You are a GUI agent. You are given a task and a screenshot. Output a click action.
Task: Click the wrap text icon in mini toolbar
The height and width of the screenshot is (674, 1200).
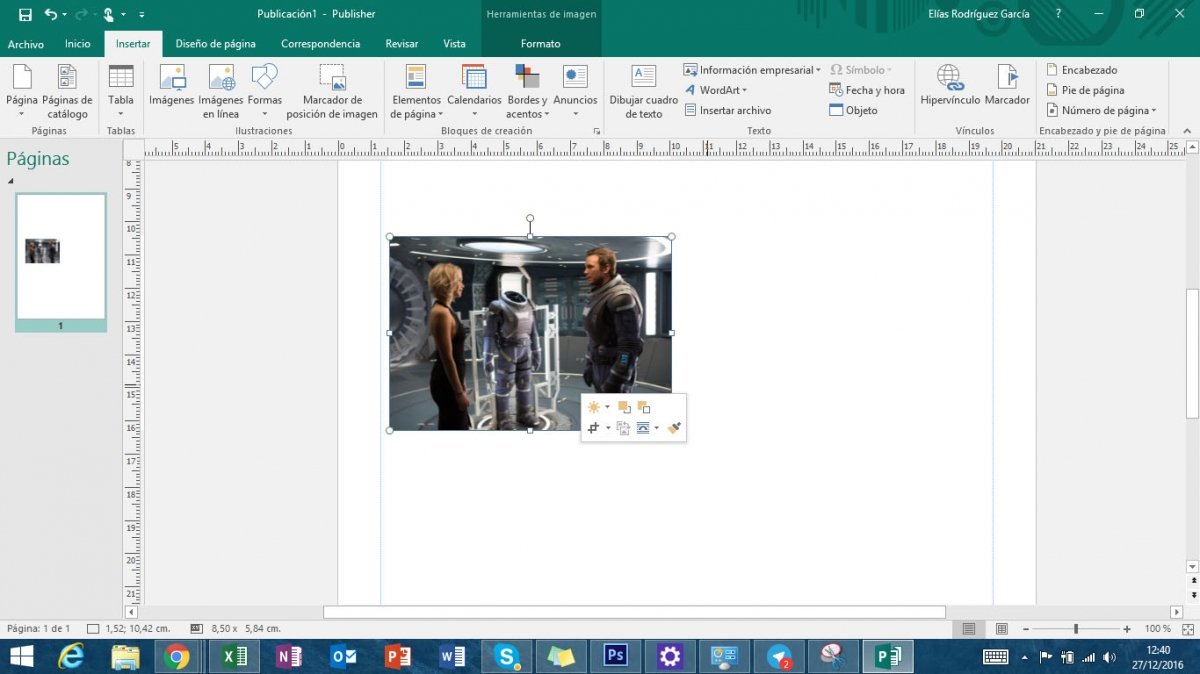644,428
